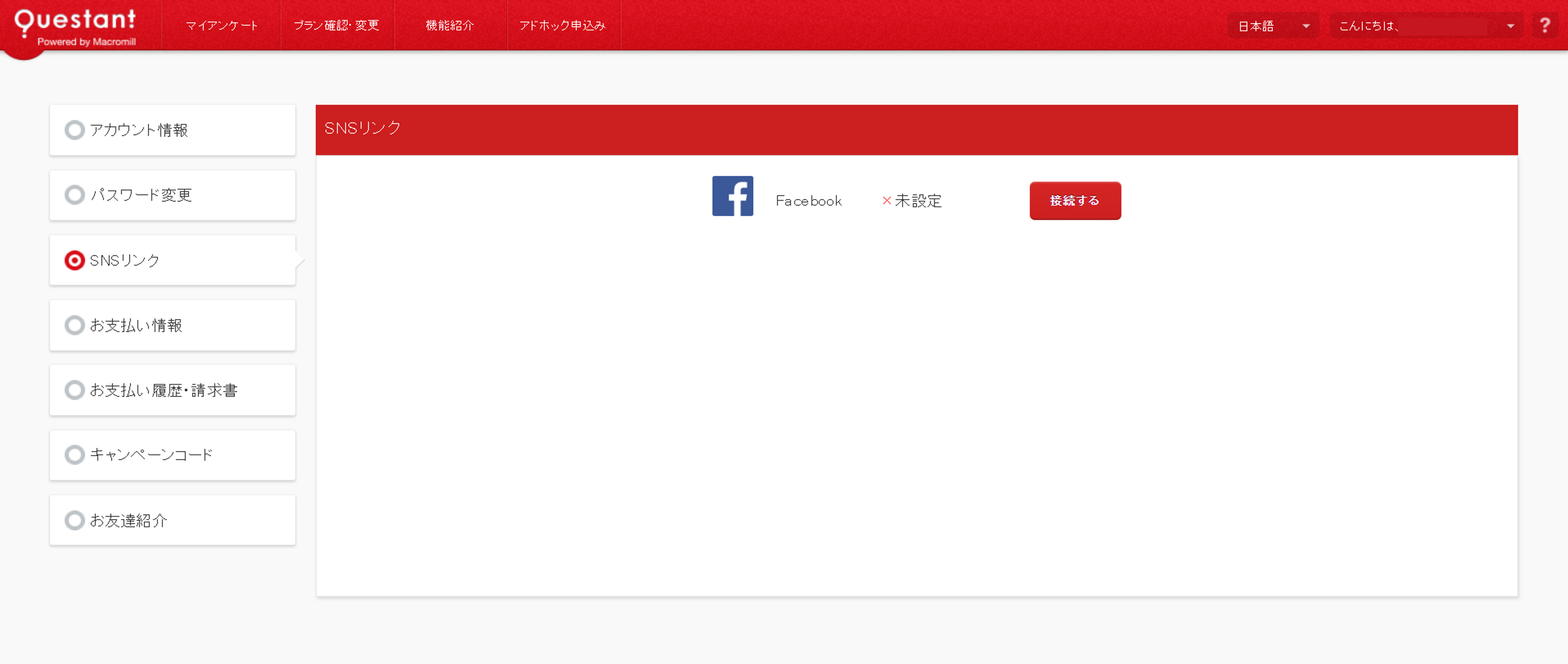Open お支払い履歴・請求書 in the sidebar
The width and height of the screenshot is (1568, 664).
[172, 390]
